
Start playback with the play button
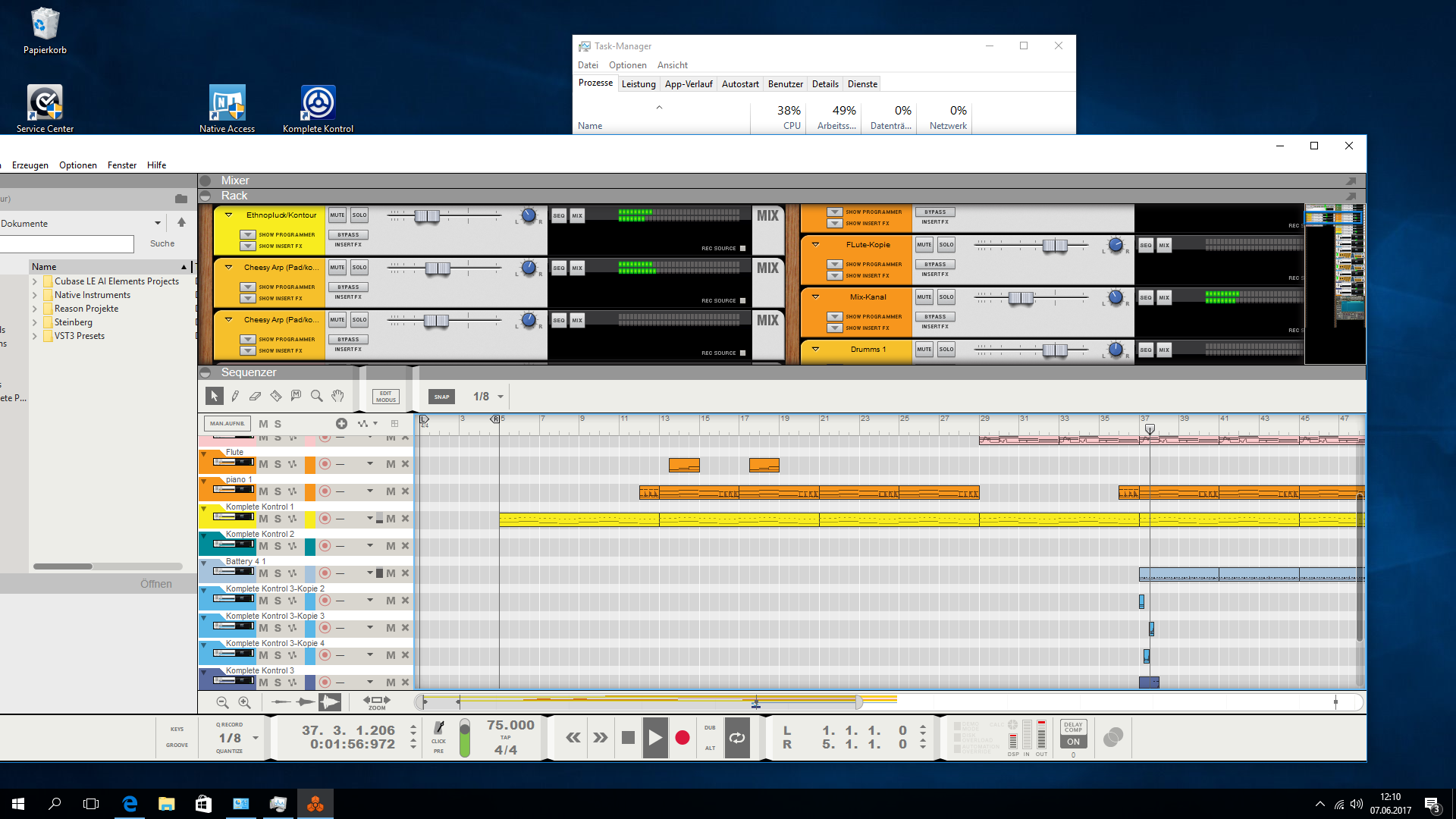[x=655, y=737]
